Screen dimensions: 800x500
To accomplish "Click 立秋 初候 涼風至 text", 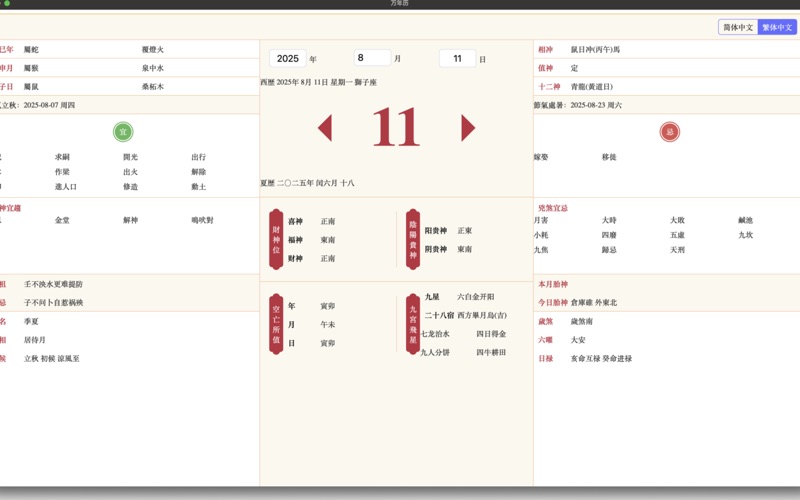I will (x=52, y=359).
